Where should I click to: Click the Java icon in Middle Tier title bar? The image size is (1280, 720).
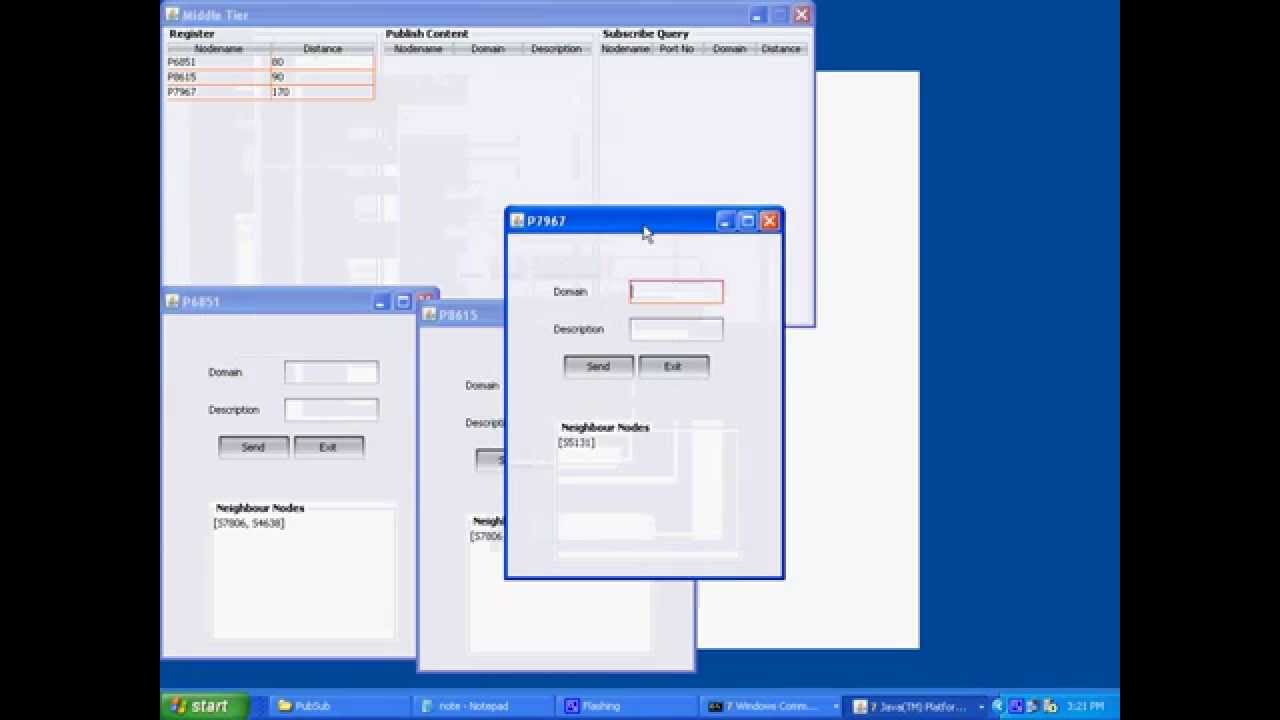tap(173, 15)
